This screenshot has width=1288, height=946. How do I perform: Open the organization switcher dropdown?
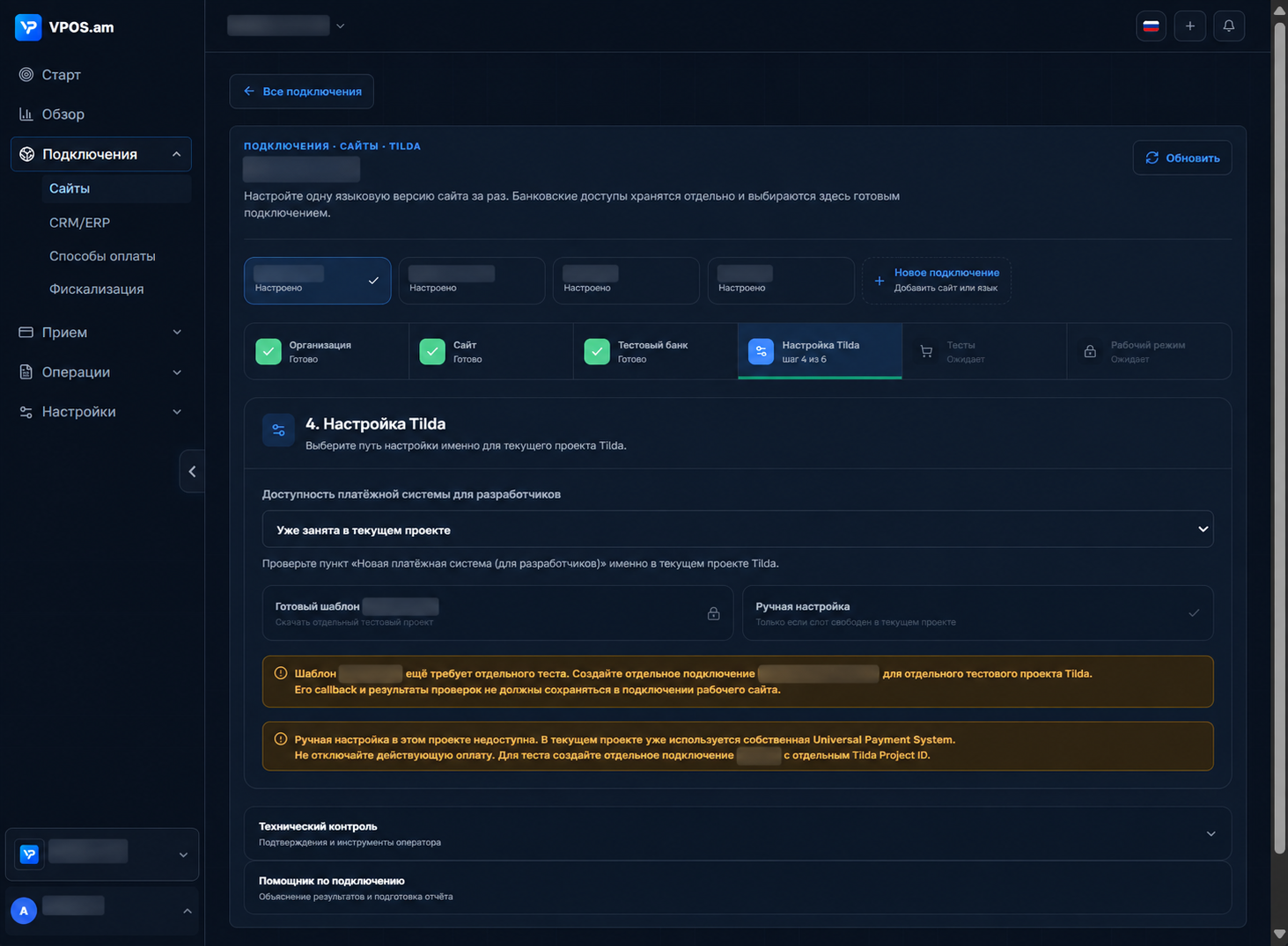pyautogui.click(x=102, y=854)
